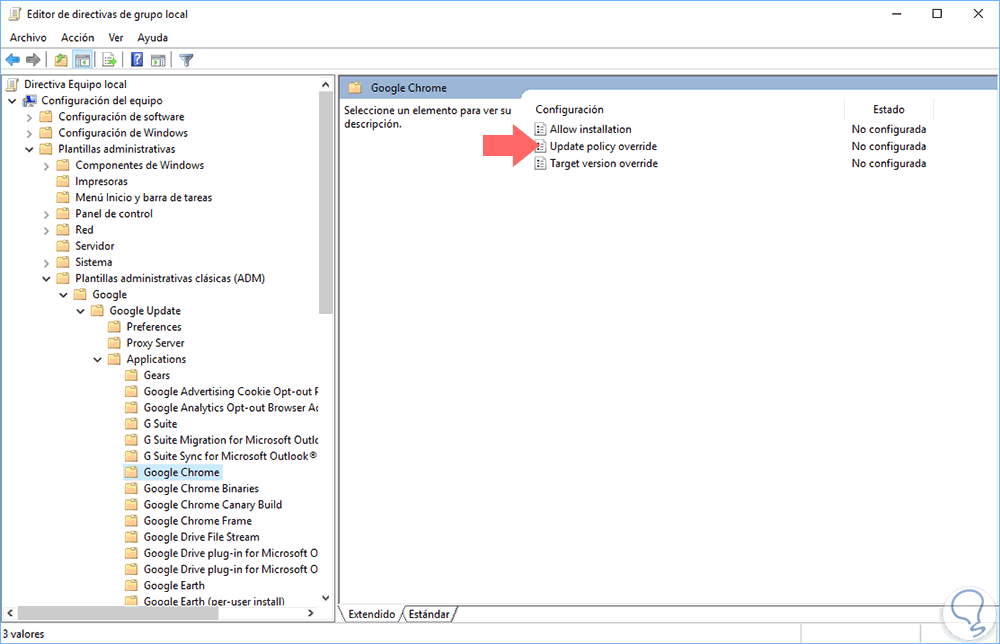1000x644 pixels.
Task: Click the tree vertical scrollbar thumb
Action: [x=326, y=203]
